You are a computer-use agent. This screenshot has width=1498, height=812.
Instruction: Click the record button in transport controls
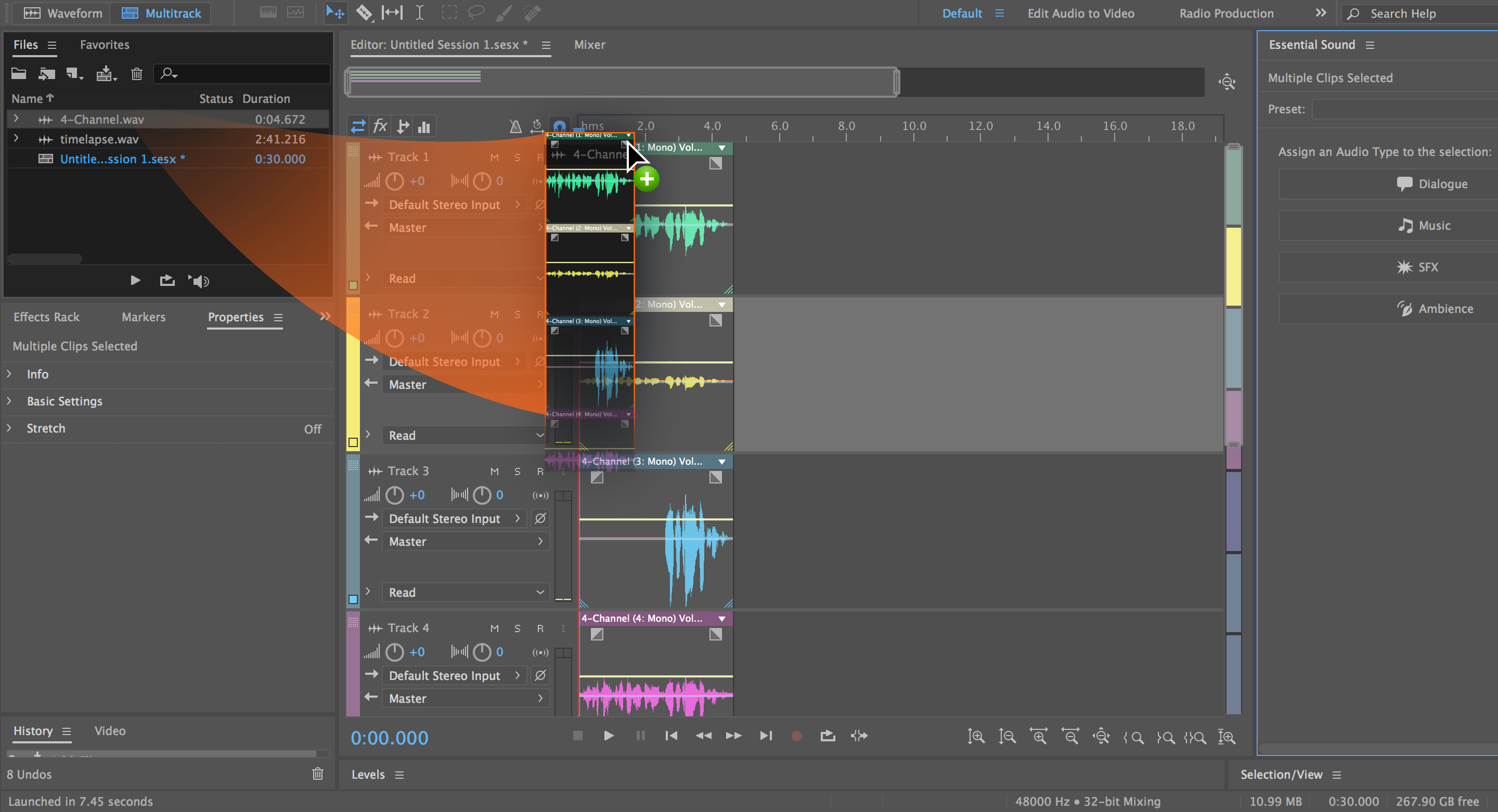(796, 735)
